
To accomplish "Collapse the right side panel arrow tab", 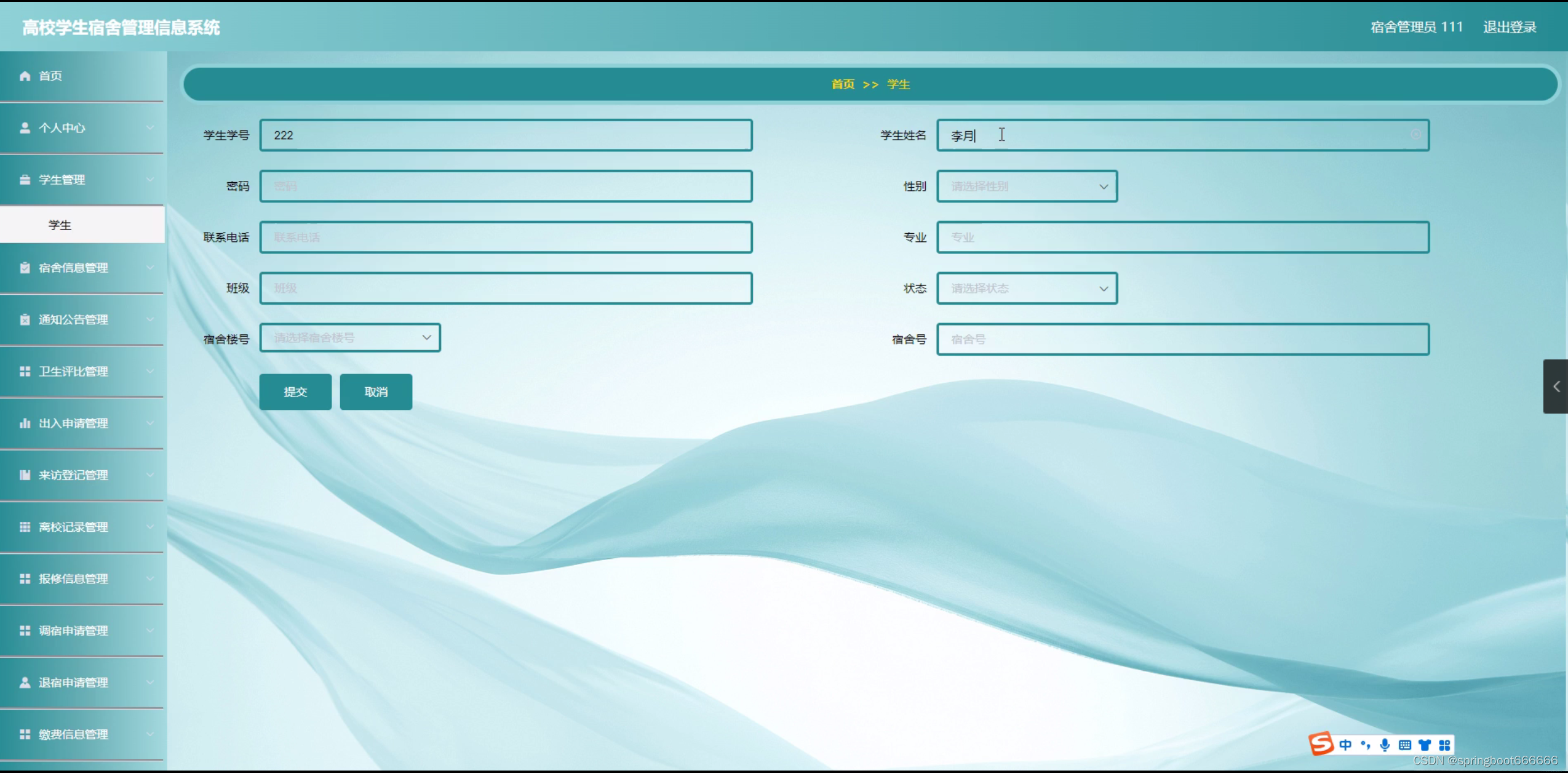I will click(x=1556, y=386).
